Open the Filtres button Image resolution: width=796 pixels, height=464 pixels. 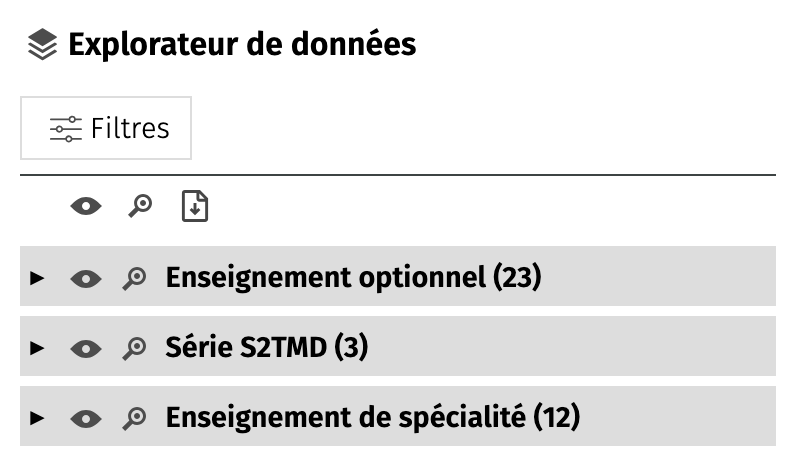106,128
